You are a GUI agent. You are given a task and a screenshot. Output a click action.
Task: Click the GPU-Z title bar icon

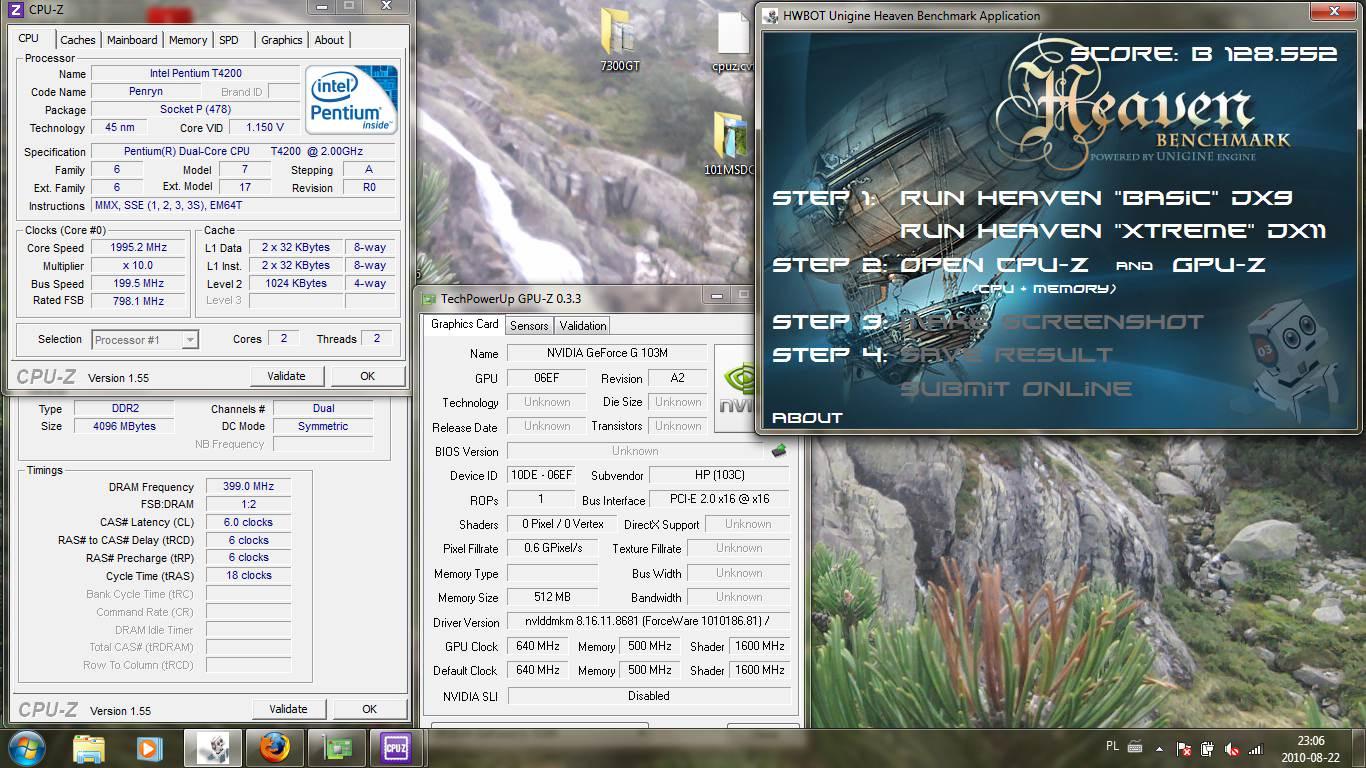coord(429,298)
